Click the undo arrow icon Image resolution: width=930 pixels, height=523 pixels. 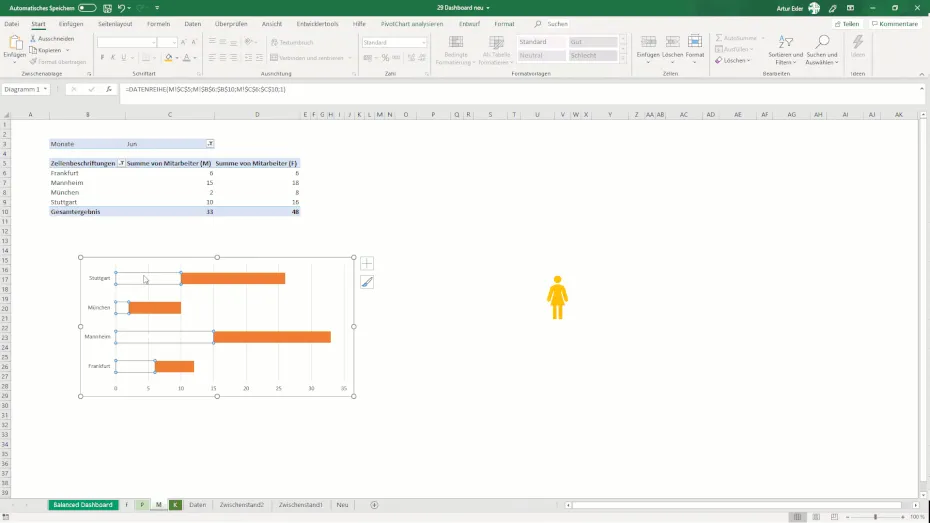[121, 8]
